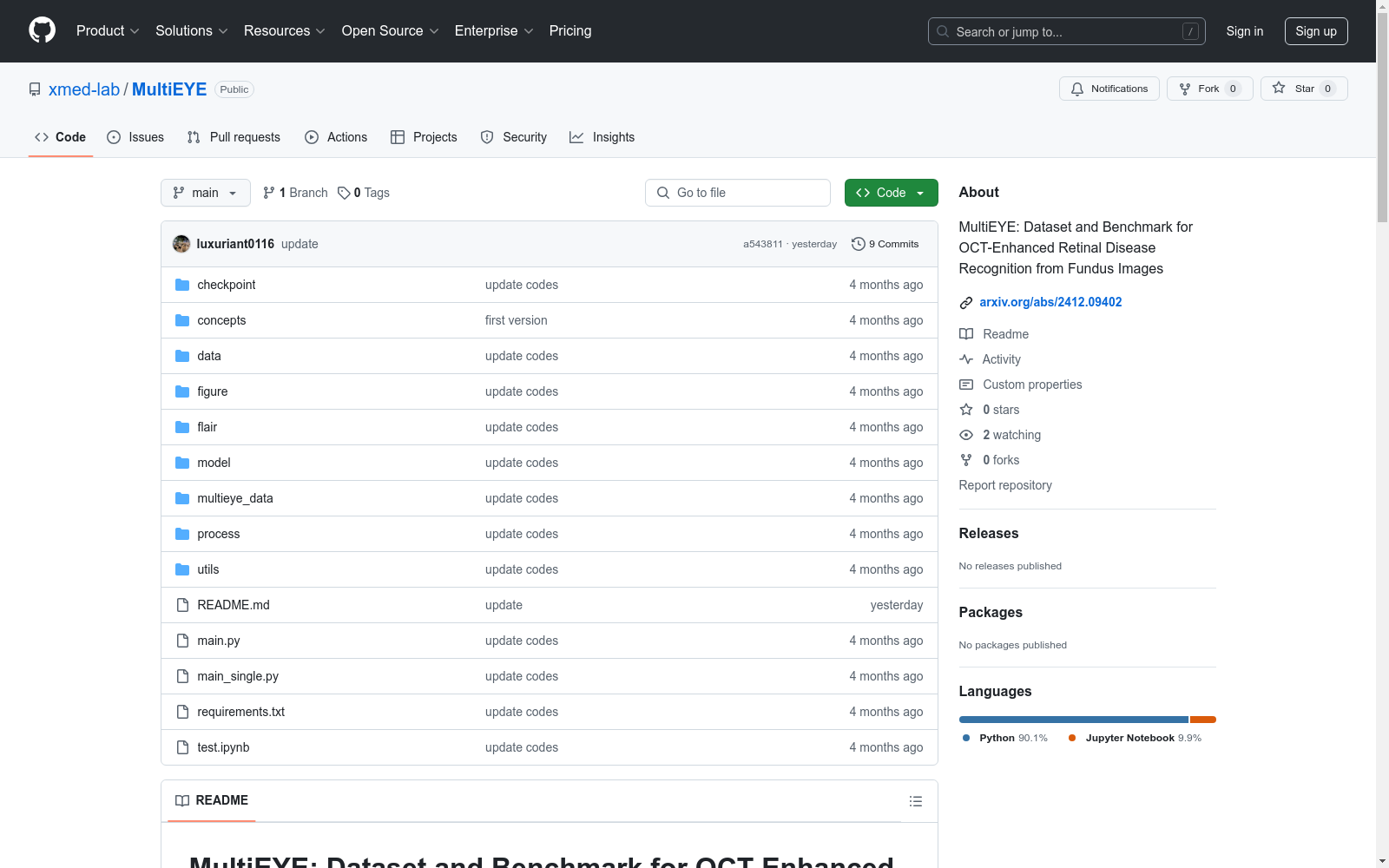Click the notifications bell icon

tap(1077, 89)
